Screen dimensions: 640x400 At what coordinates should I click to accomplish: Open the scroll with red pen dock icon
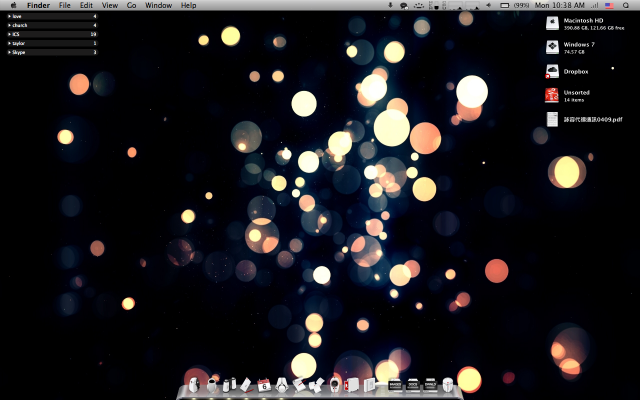tap(299, 384)
